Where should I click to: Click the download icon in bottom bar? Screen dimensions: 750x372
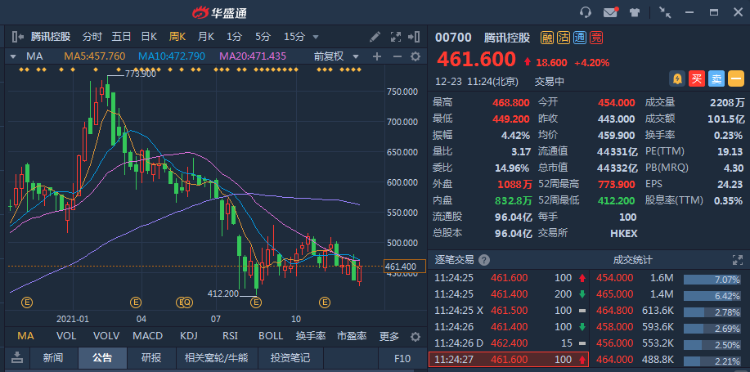pyautogui.click(x=18, y=357)
